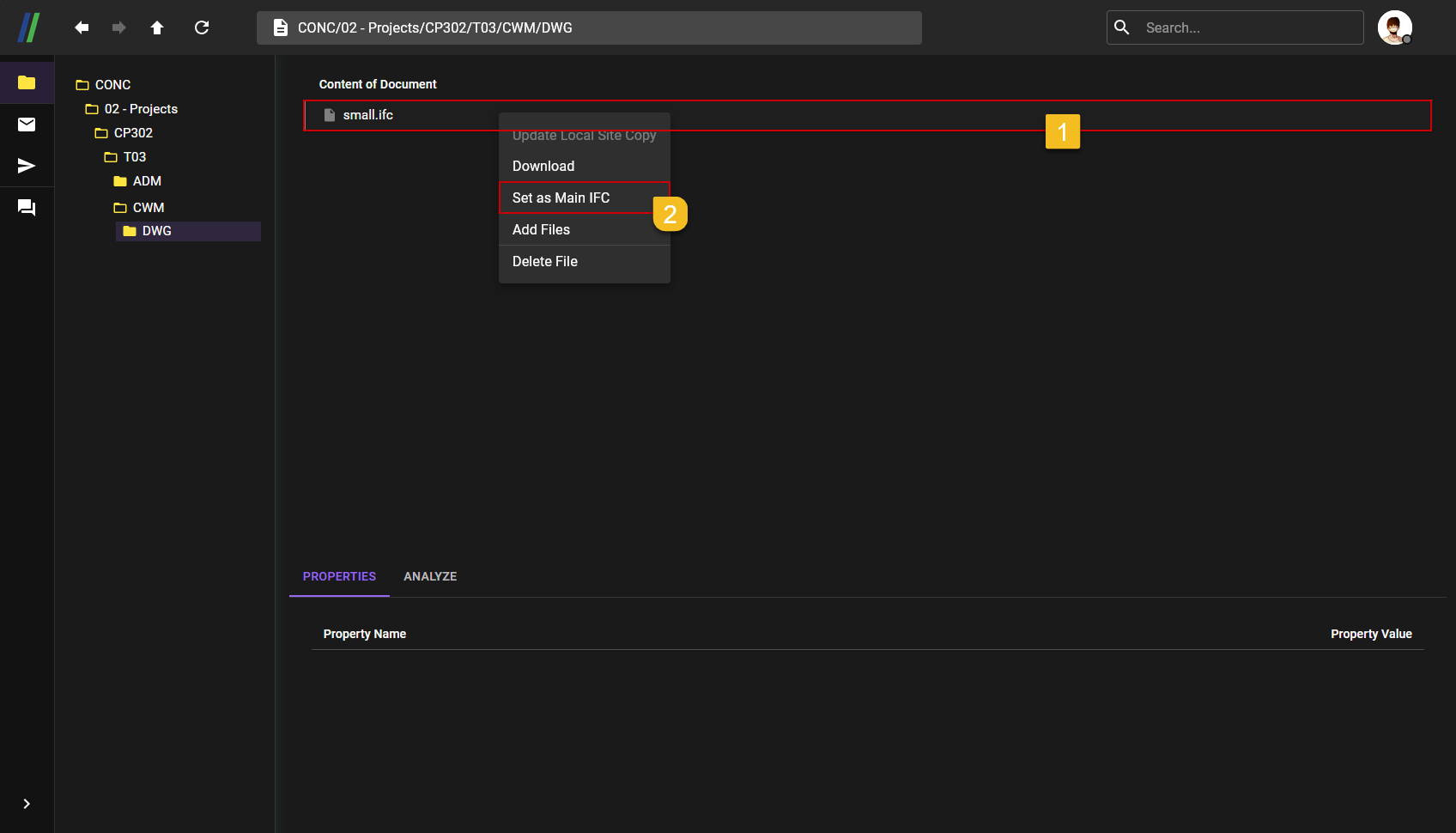The height and width of the screenshot is (833, 1456).
Task: Open the mail inbox sidebar icon
Action: [27, 125]
